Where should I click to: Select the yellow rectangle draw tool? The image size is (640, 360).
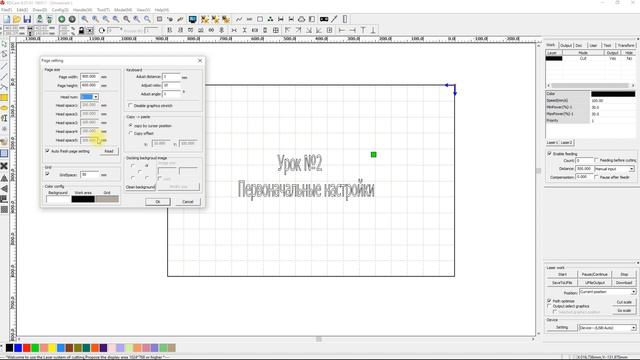(x=4, y=98)
